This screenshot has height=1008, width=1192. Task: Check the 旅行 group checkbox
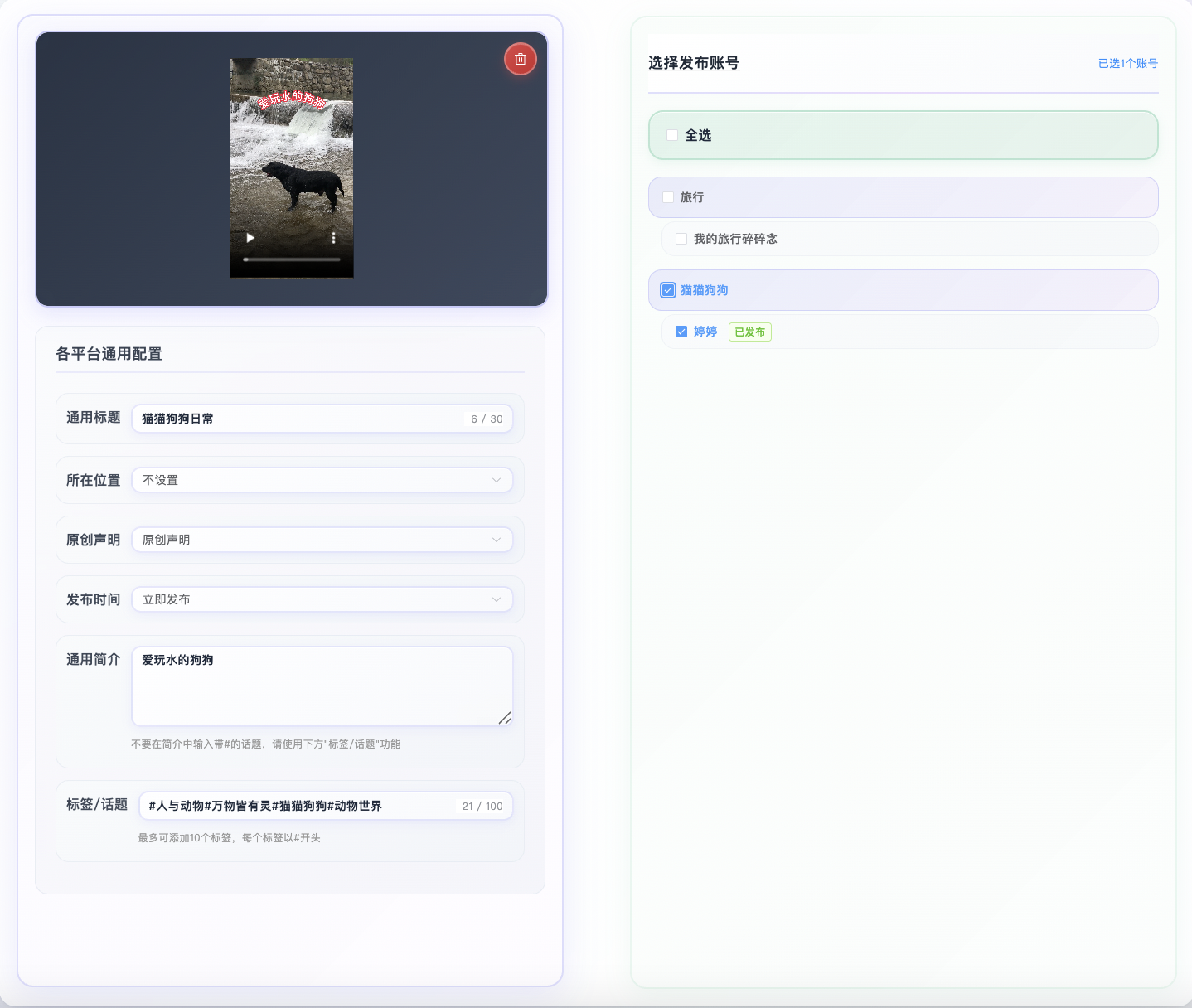tap(668, 197)
